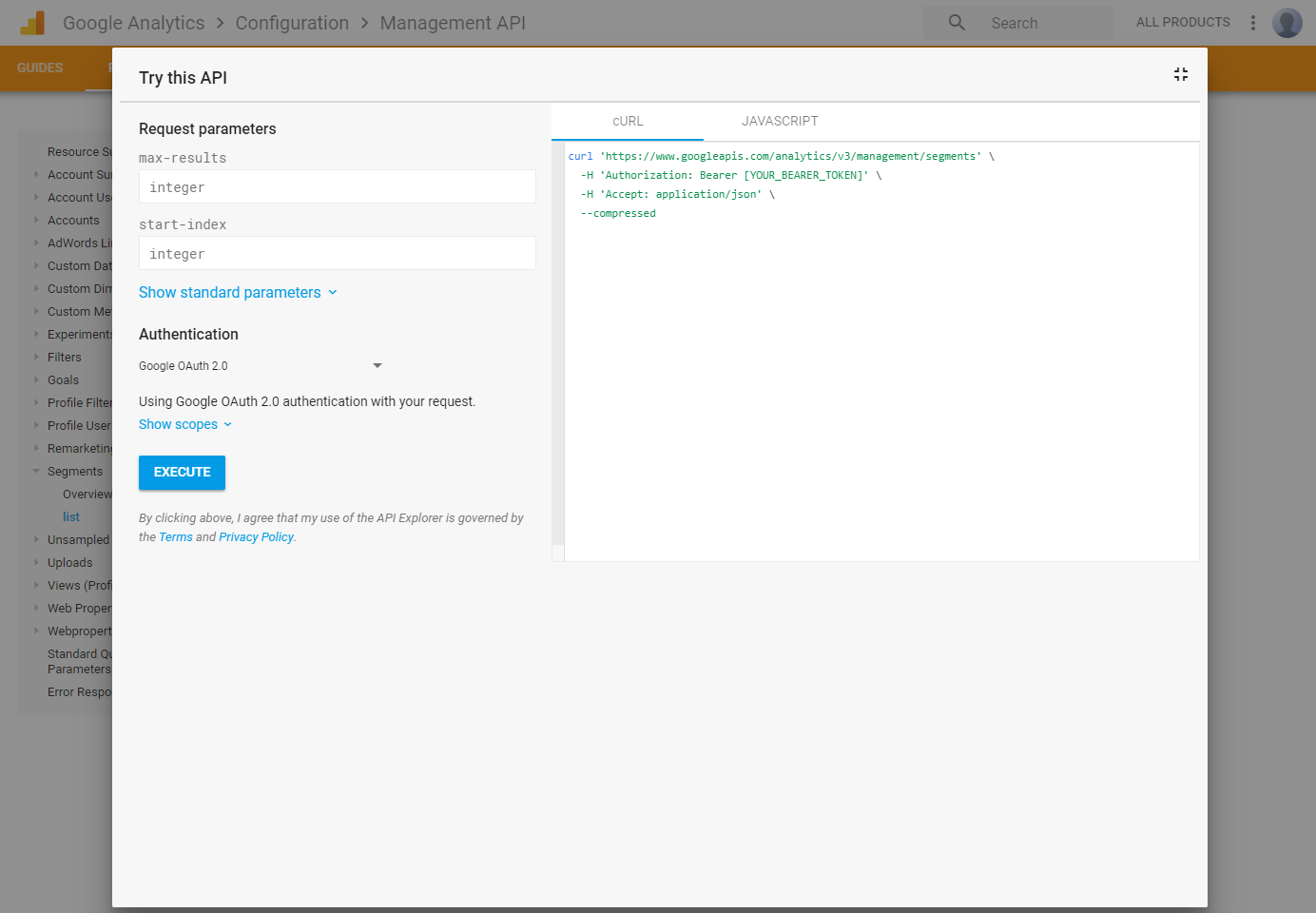Click the Authorization Bearer header line
Image resolution: width=1316 pixels, height=913 pixels.
point(731,175)
